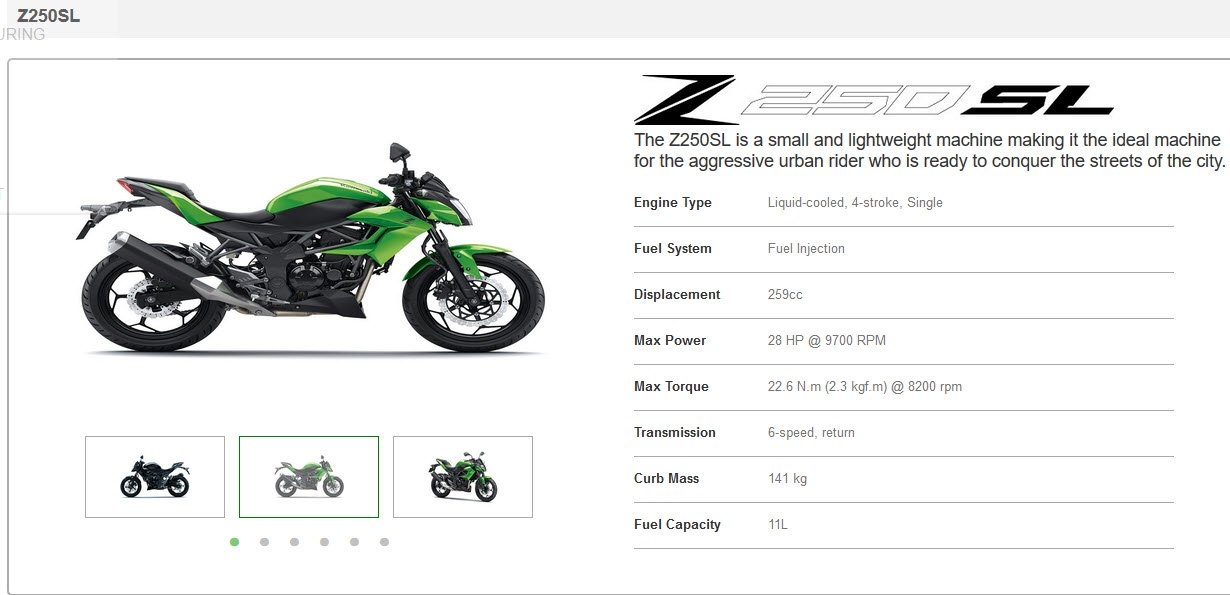Viewport: 1230px width, 595px height.
Task: Click the Z250SL stylized logo
Action: pos(874,100)
